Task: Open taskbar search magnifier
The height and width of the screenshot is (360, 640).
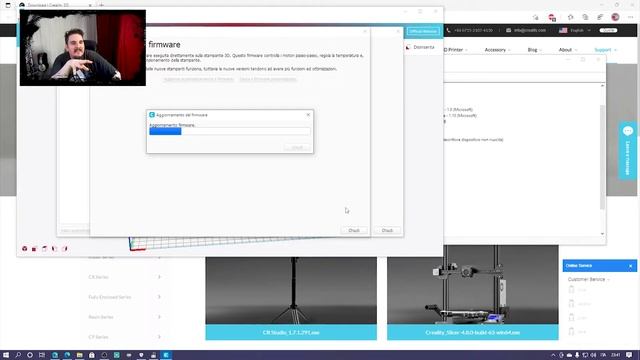Action: (18, 355)
